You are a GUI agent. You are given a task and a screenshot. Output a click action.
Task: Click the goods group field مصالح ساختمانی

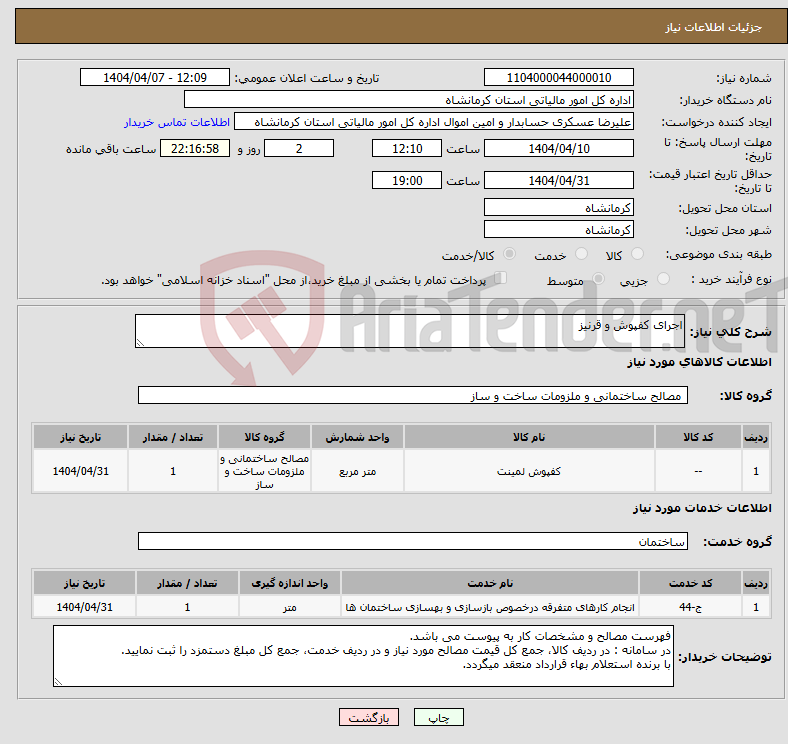413,395
